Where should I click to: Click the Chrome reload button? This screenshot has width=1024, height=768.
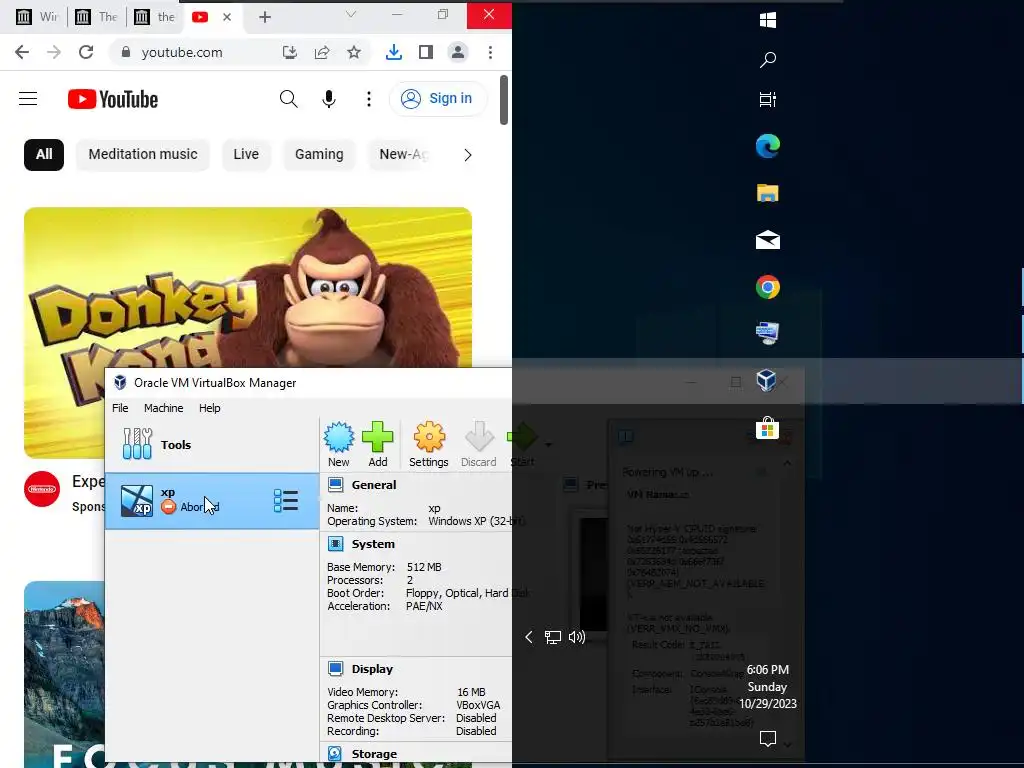tap(86, 52)
